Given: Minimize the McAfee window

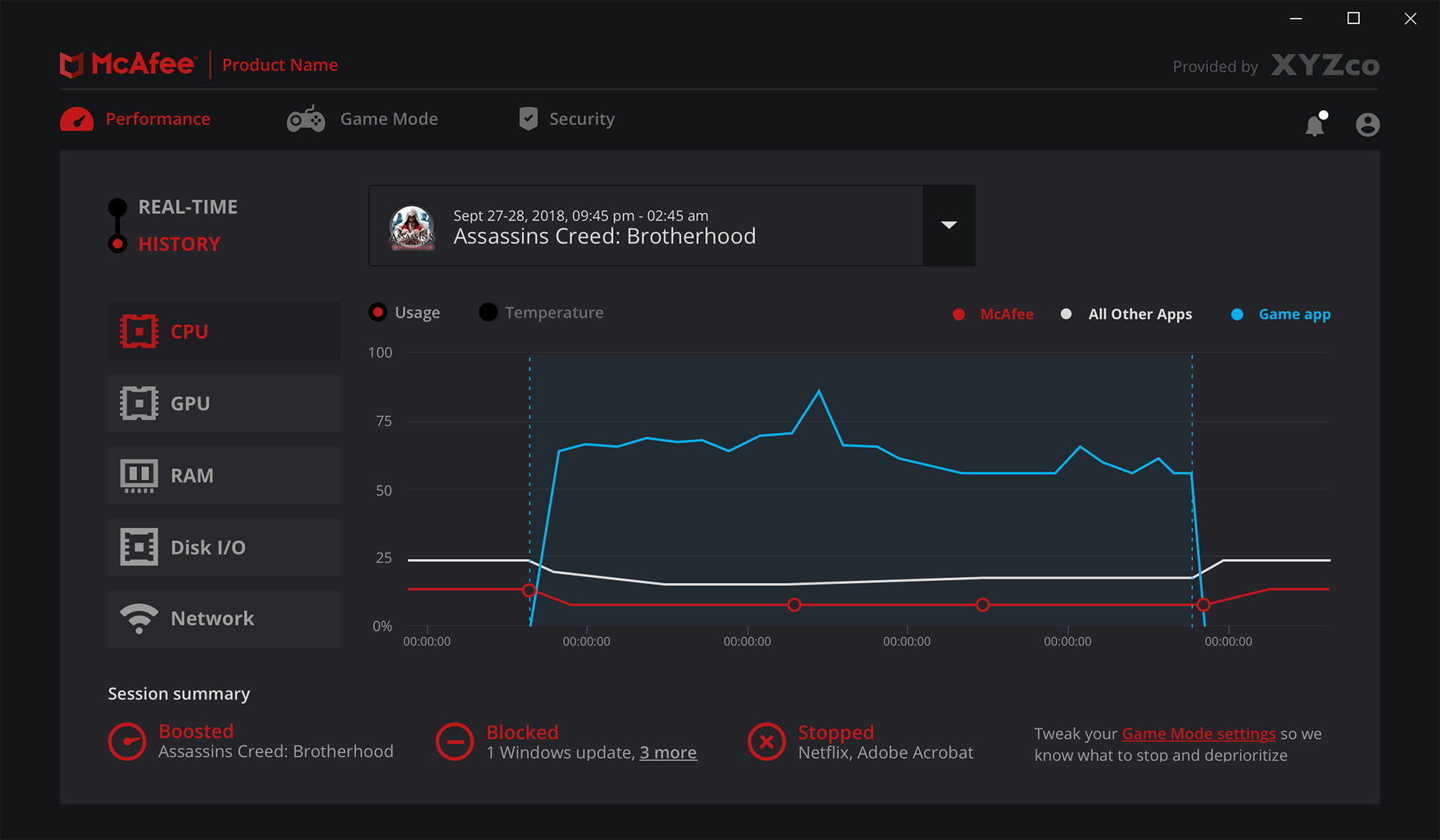Looking at the screenshot, I should click(1295, 18).
